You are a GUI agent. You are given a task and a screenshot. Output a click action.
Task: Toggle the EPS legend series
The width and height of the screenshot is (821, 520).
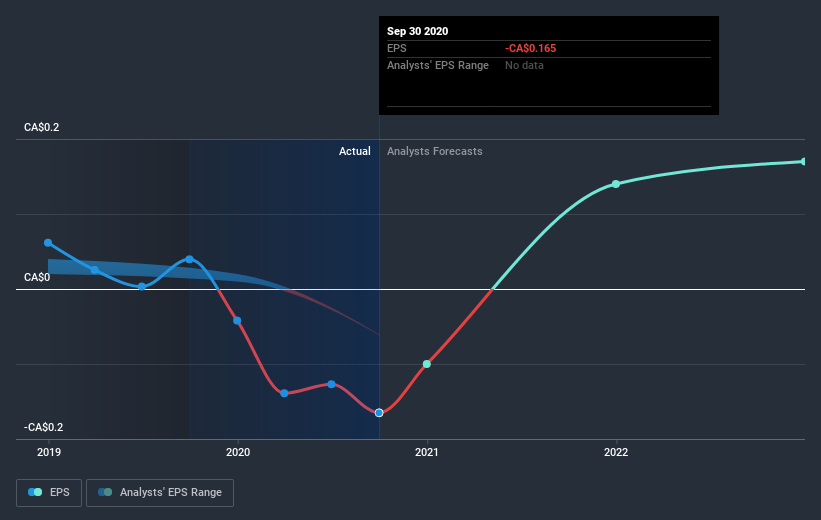(x=49, y=492)
